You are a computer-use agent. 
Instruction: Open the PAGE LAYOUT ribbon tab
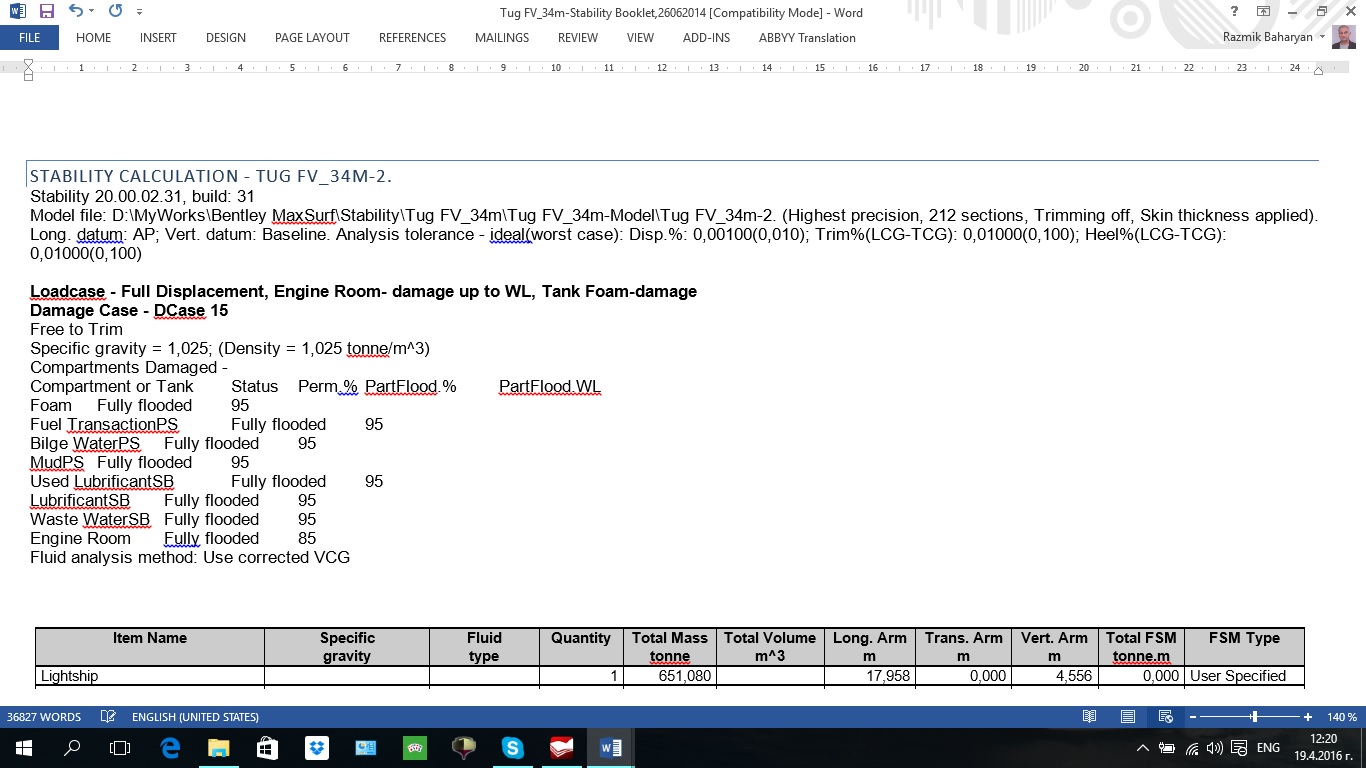coord(312,38)
